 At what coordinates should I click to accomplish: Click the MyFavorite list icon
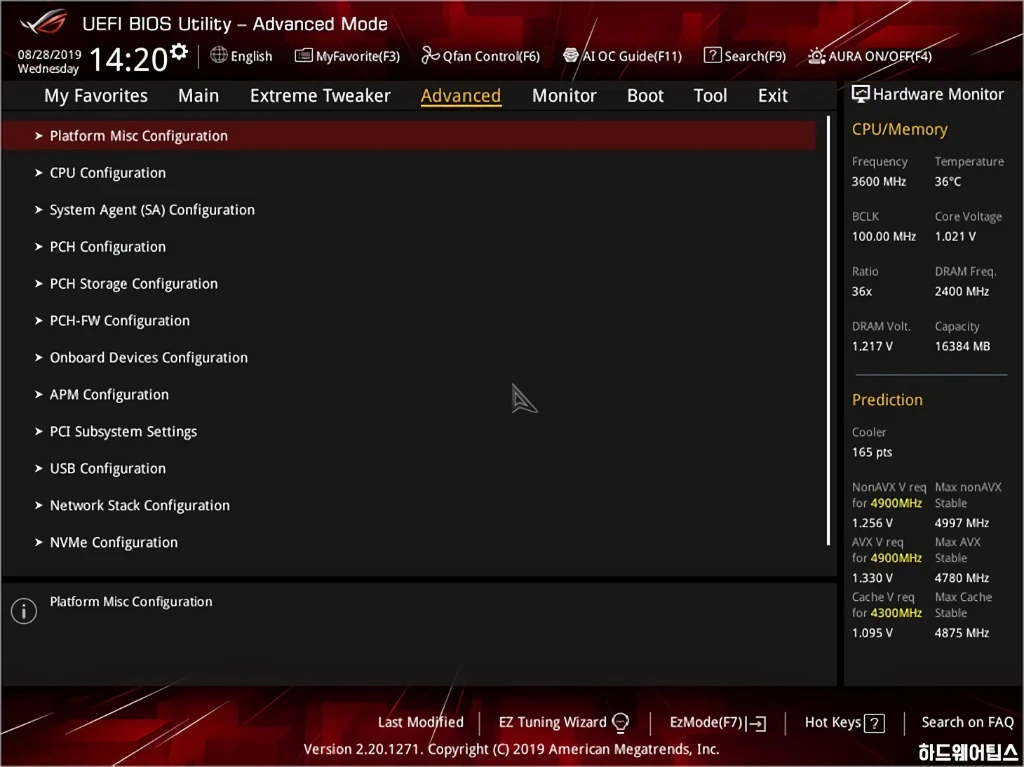pos(304,56)
